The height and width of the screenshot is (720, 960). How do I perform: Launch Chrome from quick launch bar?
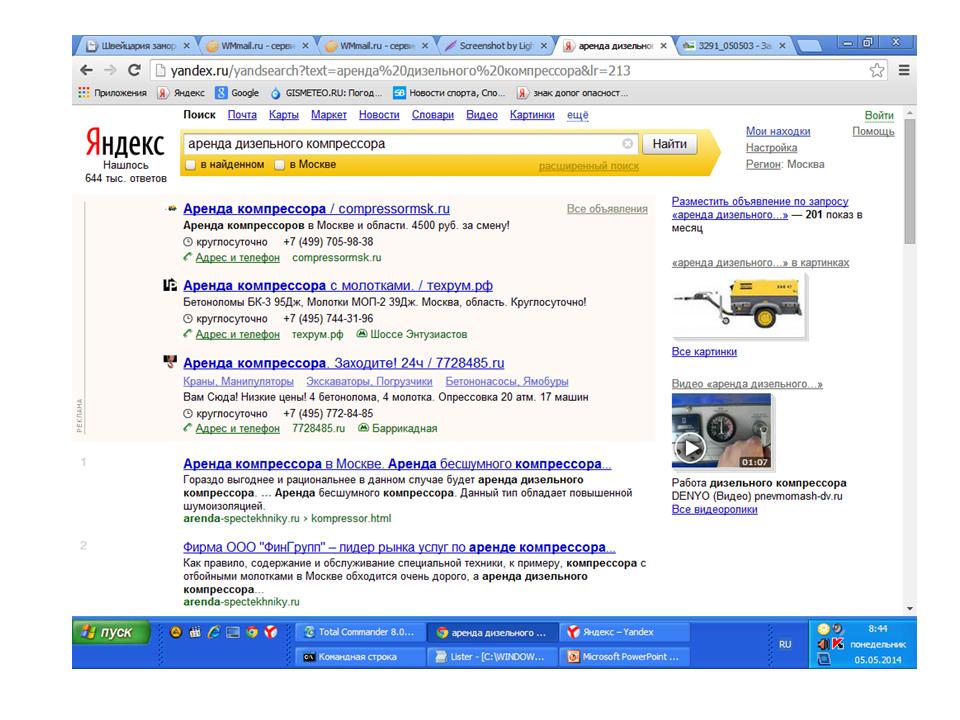252,632
